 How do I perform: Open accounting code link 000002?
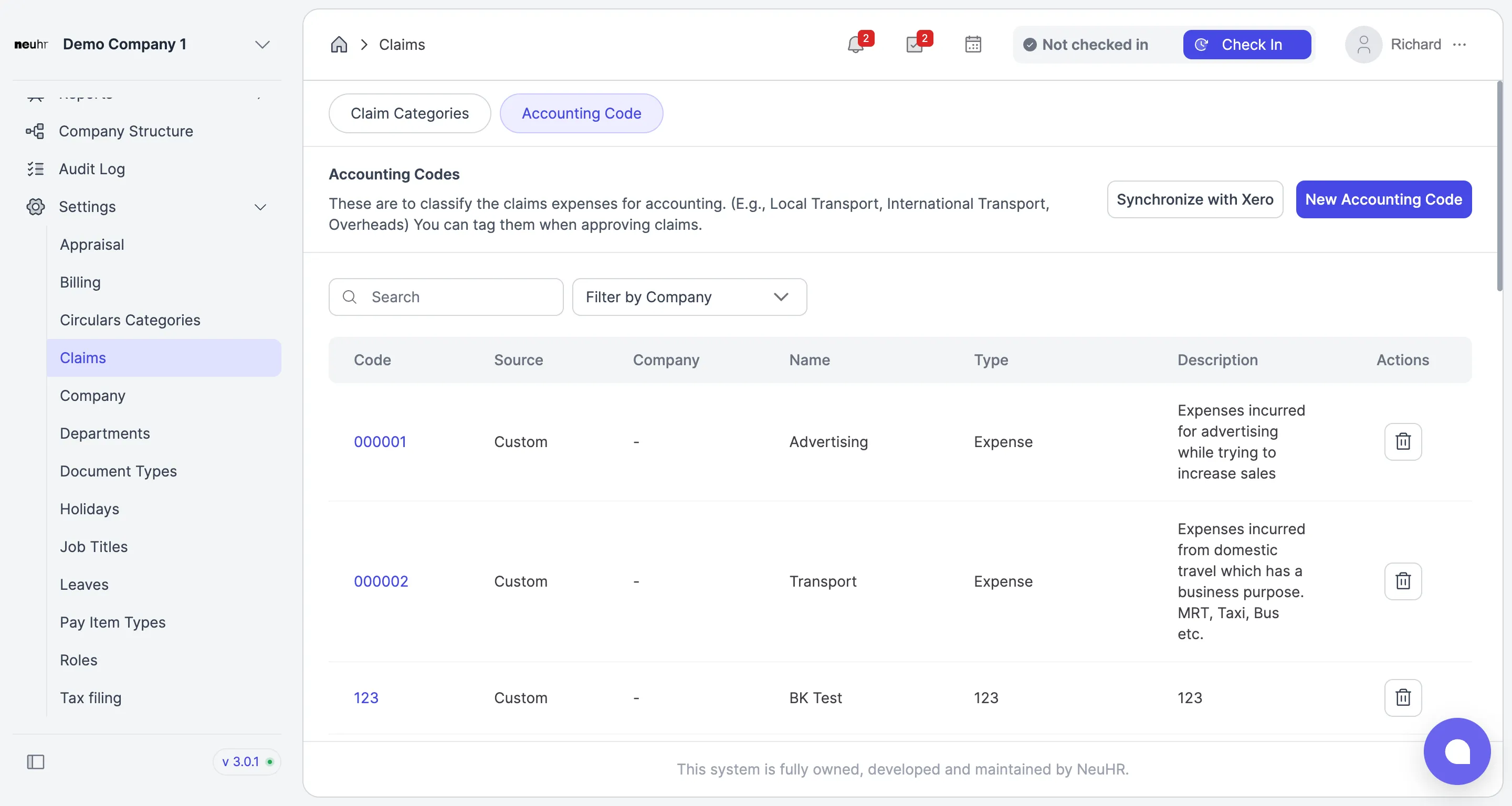click(x=380, y=581)
